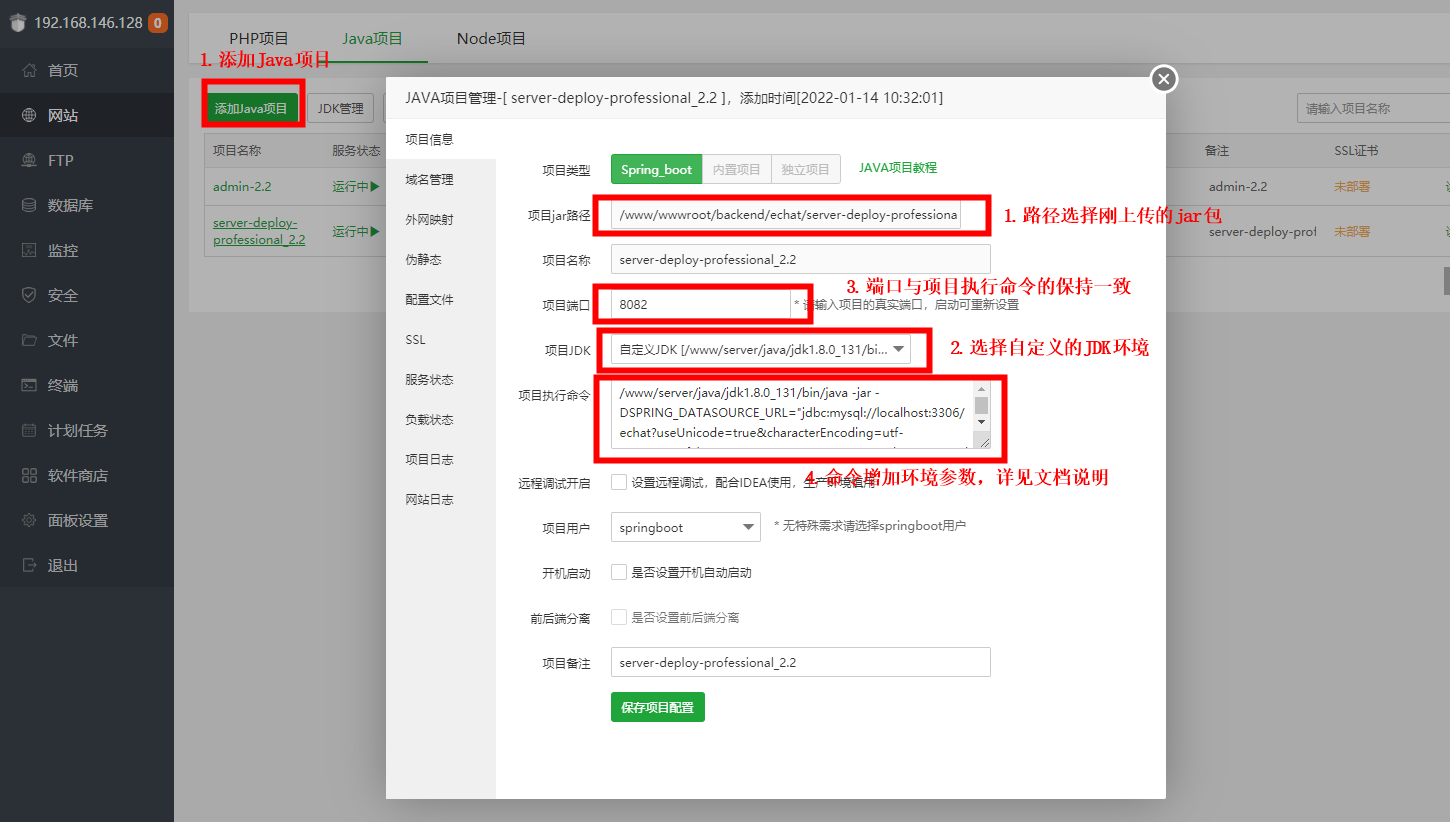The height and width of the screenshot is (822, 1450).
Task: Click the database icon in the sidebar
Action: (x=30, y=206)
